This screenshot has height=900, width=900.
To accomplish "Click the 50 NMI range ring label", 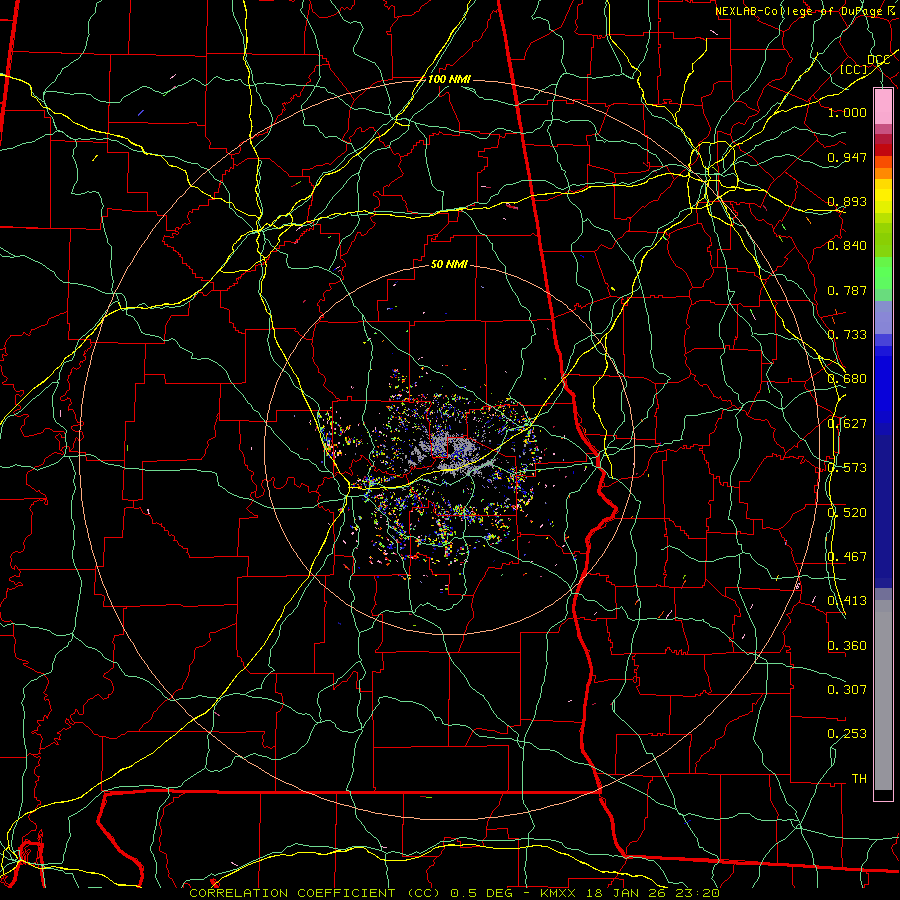I will 449,264.
